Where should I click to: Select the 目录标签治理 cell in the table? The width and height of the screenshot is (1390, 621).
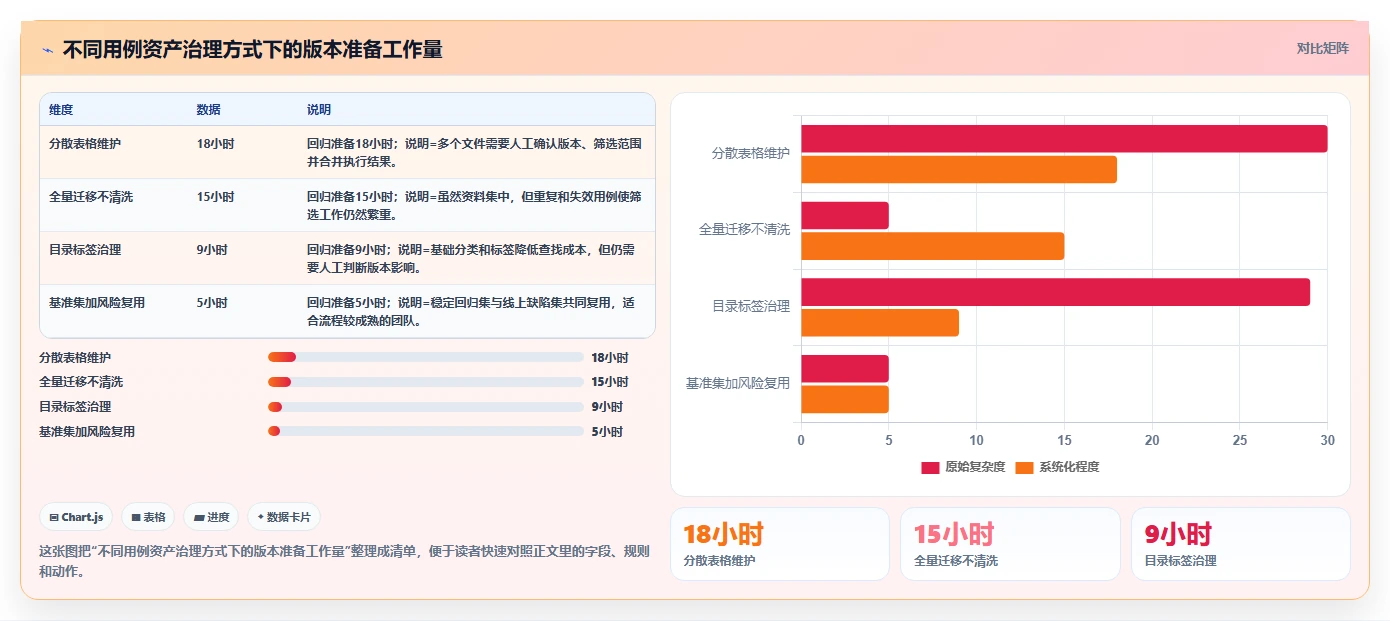(x=85, y=250)
